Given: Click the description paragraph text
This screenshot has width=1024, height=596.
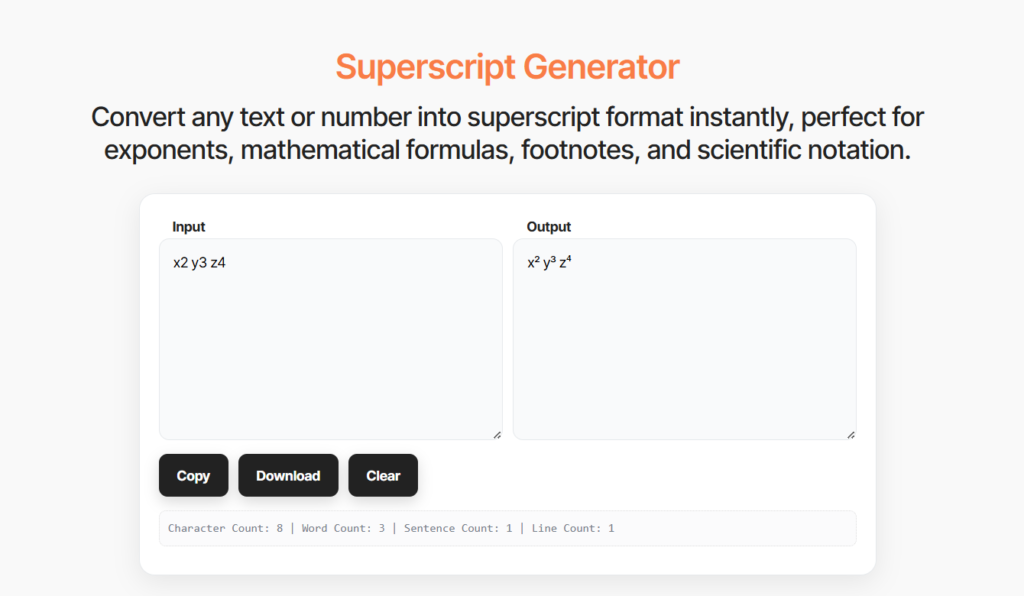Looking at the screenshot, I should click(508, 133).
